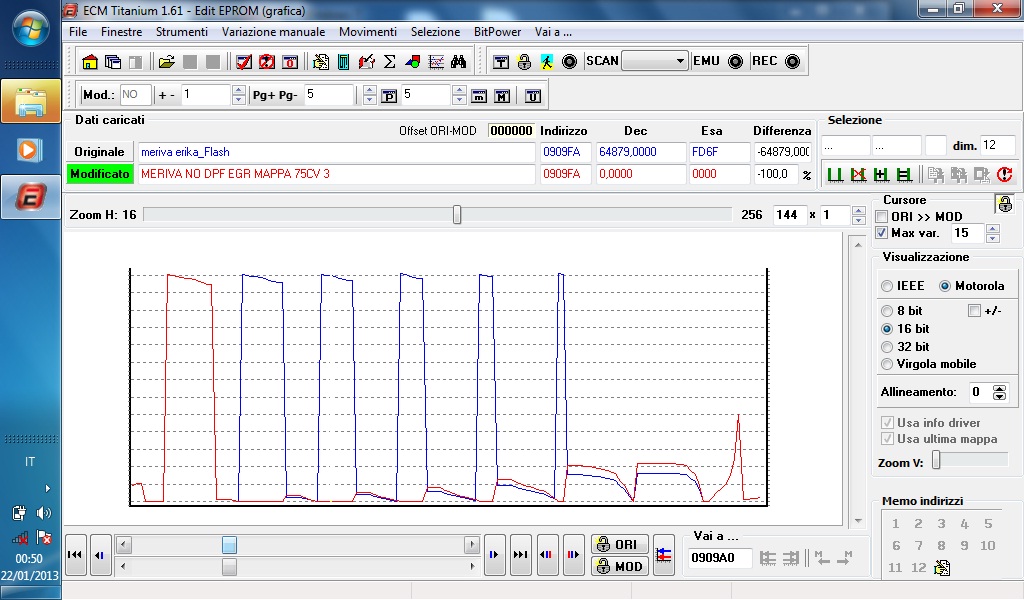Select the 32 bit radio option

(887, 347)
